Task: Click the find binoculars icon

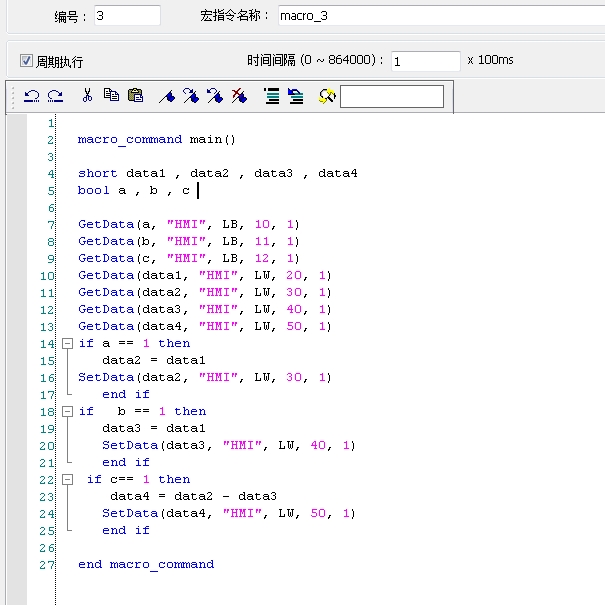Action: 326,96
